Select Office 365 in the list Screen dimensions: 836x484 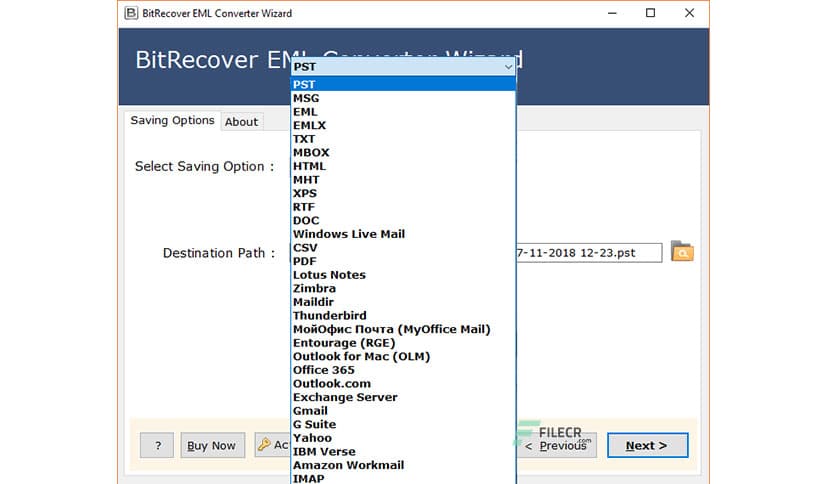point(404,370)
